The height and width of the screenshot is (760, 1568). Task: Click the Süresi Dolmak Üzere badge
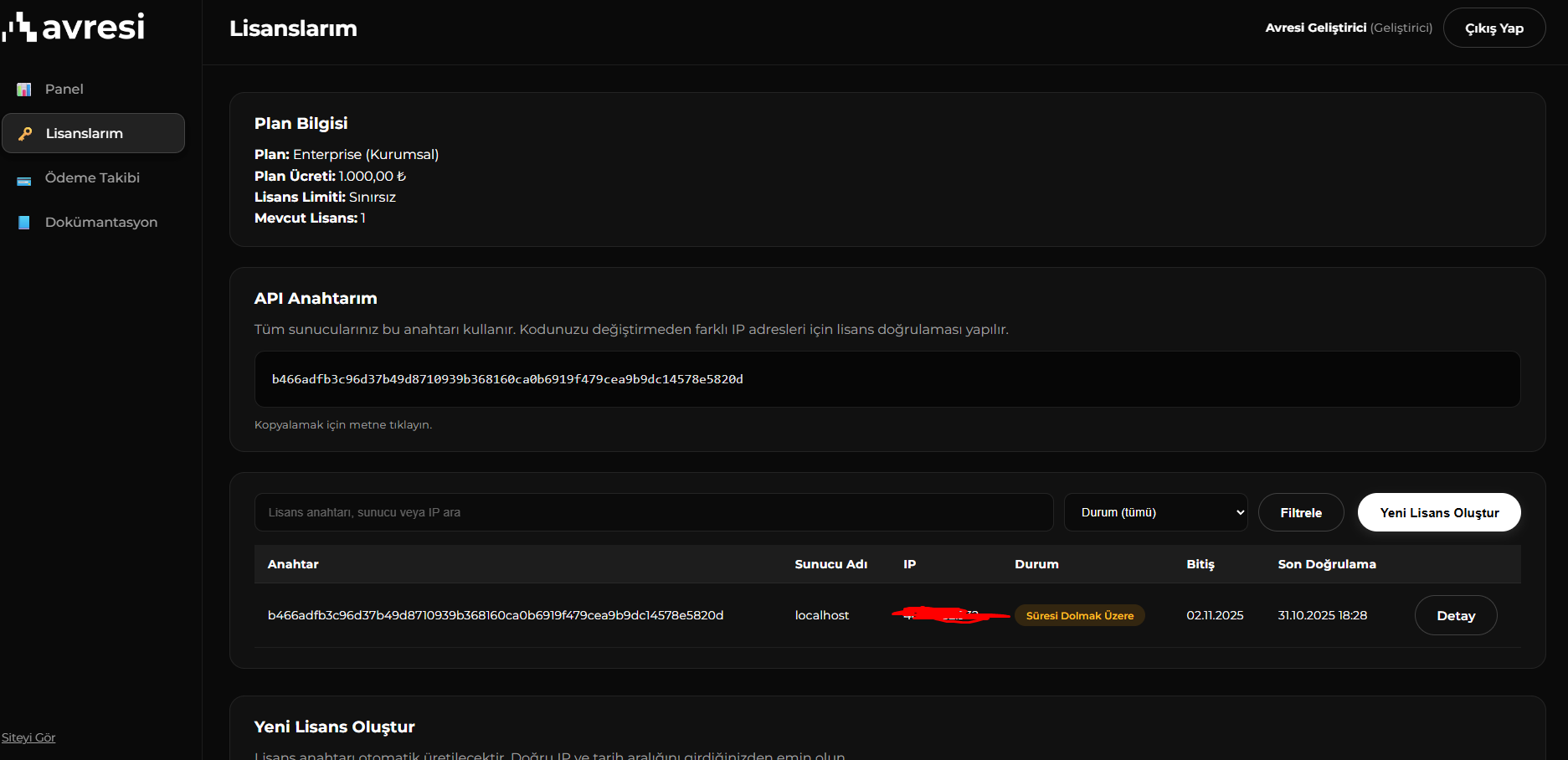[1079, 615]
